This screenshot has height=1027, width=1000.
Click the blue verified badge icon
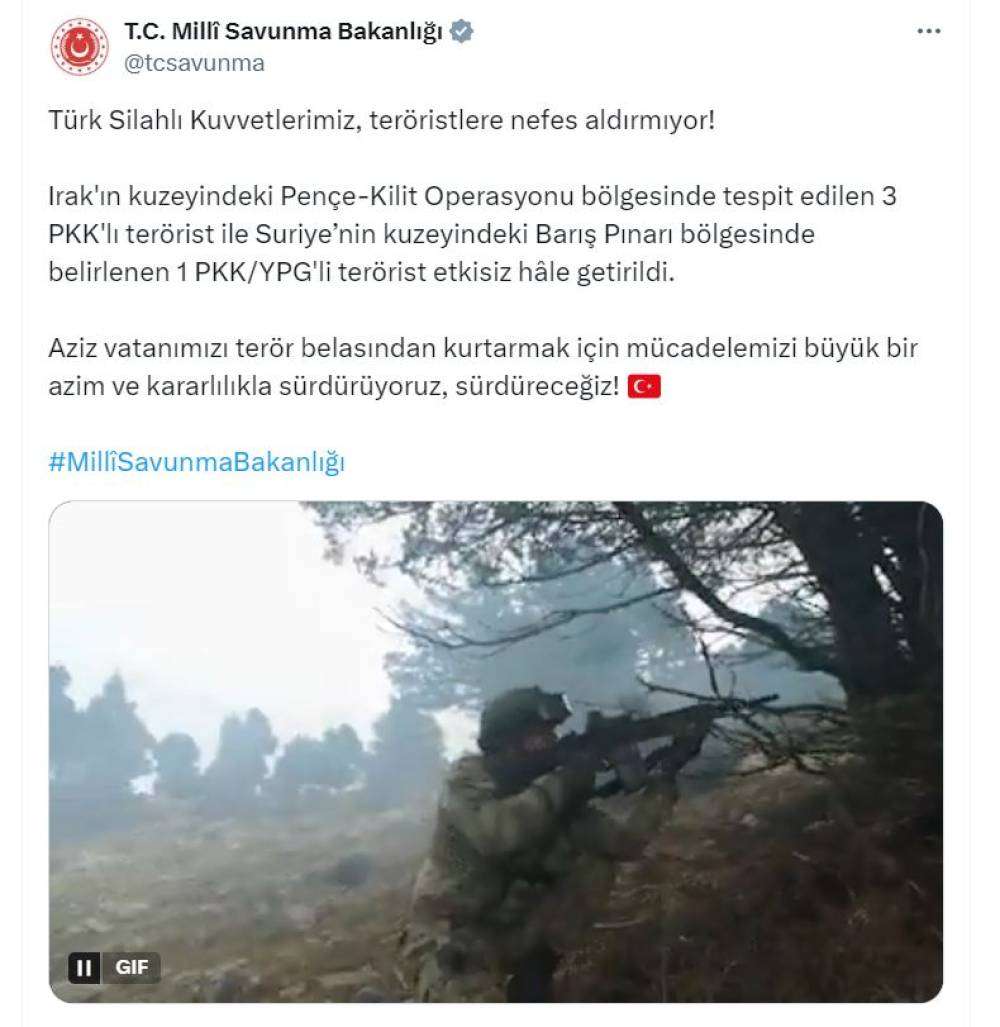[462, 31]
